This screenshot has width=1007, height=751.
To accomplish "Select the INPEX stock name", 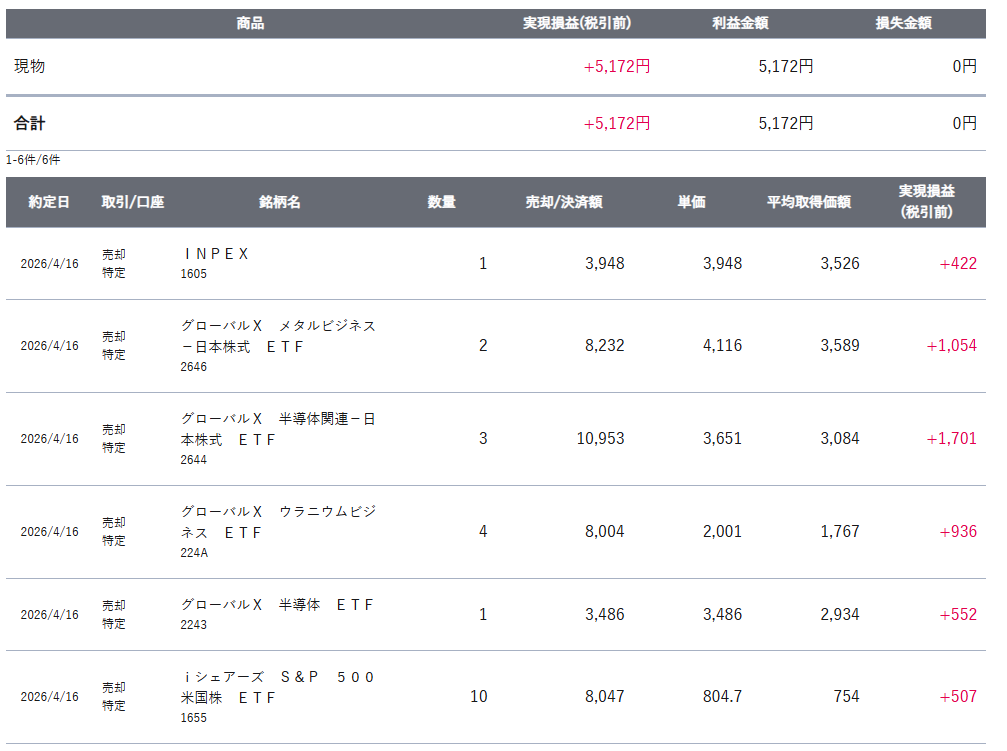I will [x=215, y=254].
